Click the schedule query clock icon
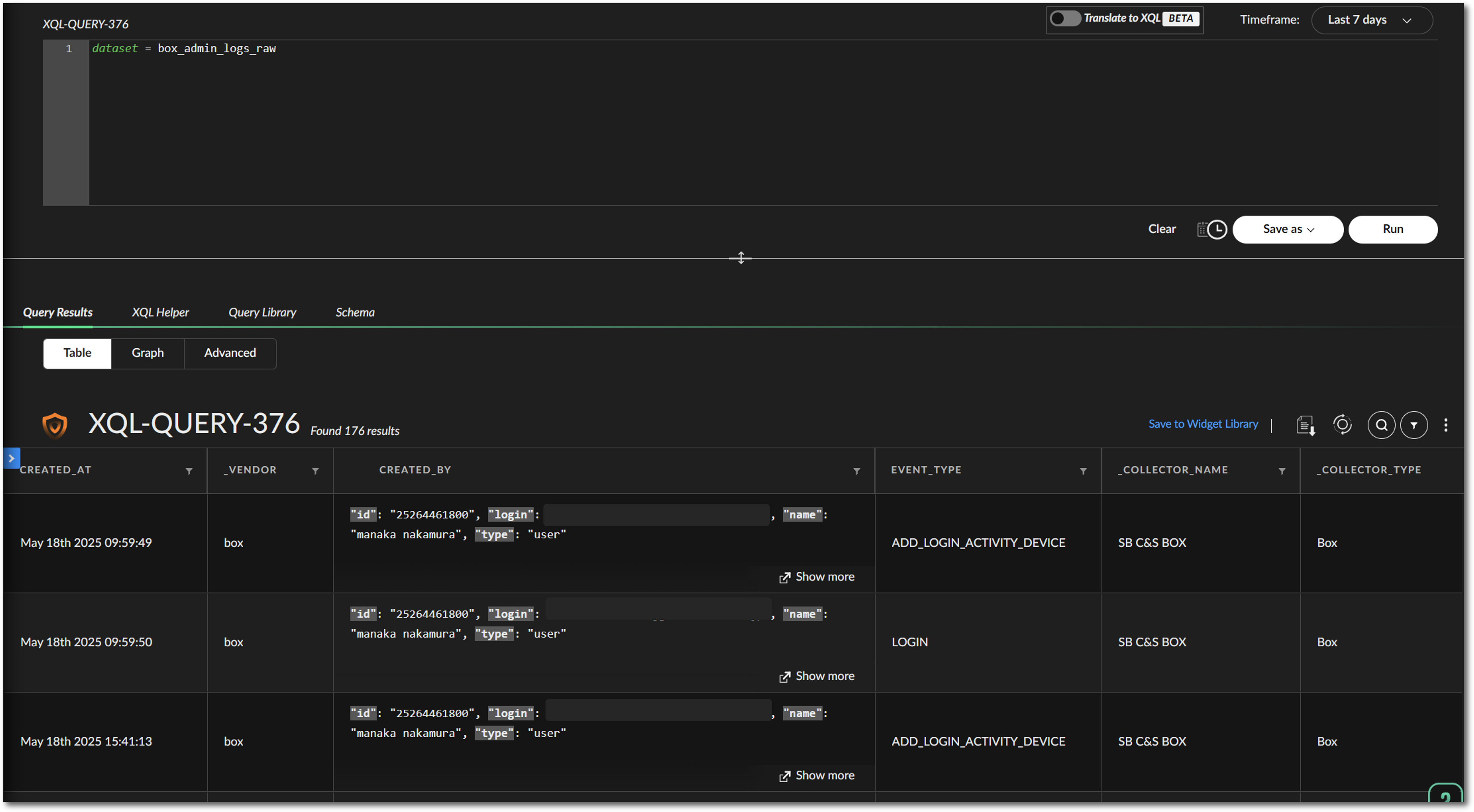Screen dimensions: 1474x812 coord(1212,230)
